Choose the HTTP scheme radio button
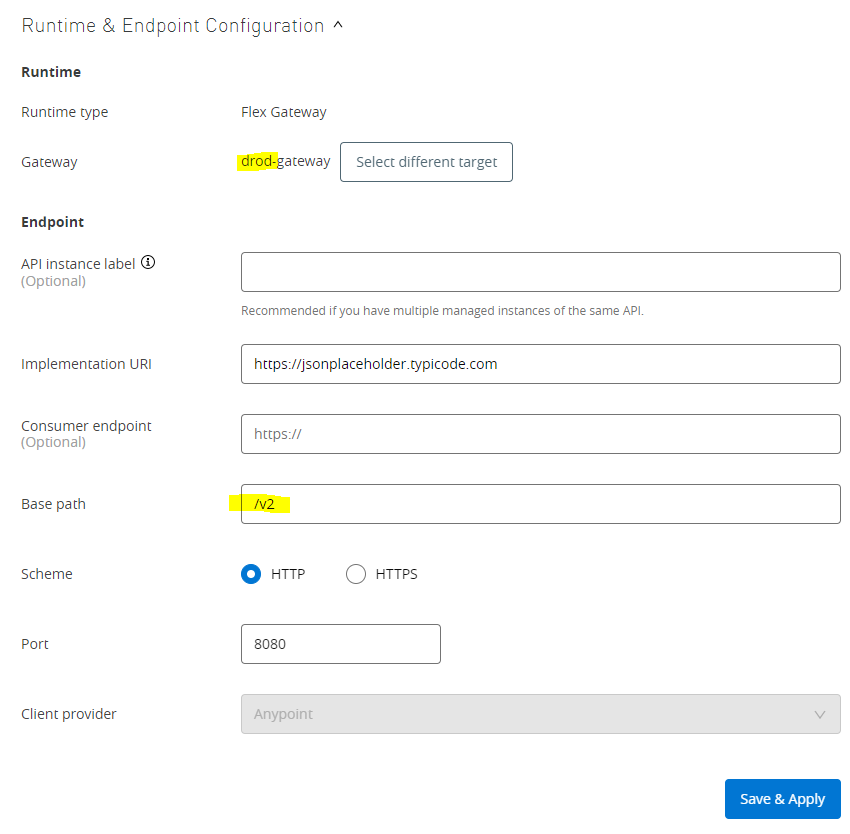This screenshot has width=850, height=834. (x=251, y=574)
